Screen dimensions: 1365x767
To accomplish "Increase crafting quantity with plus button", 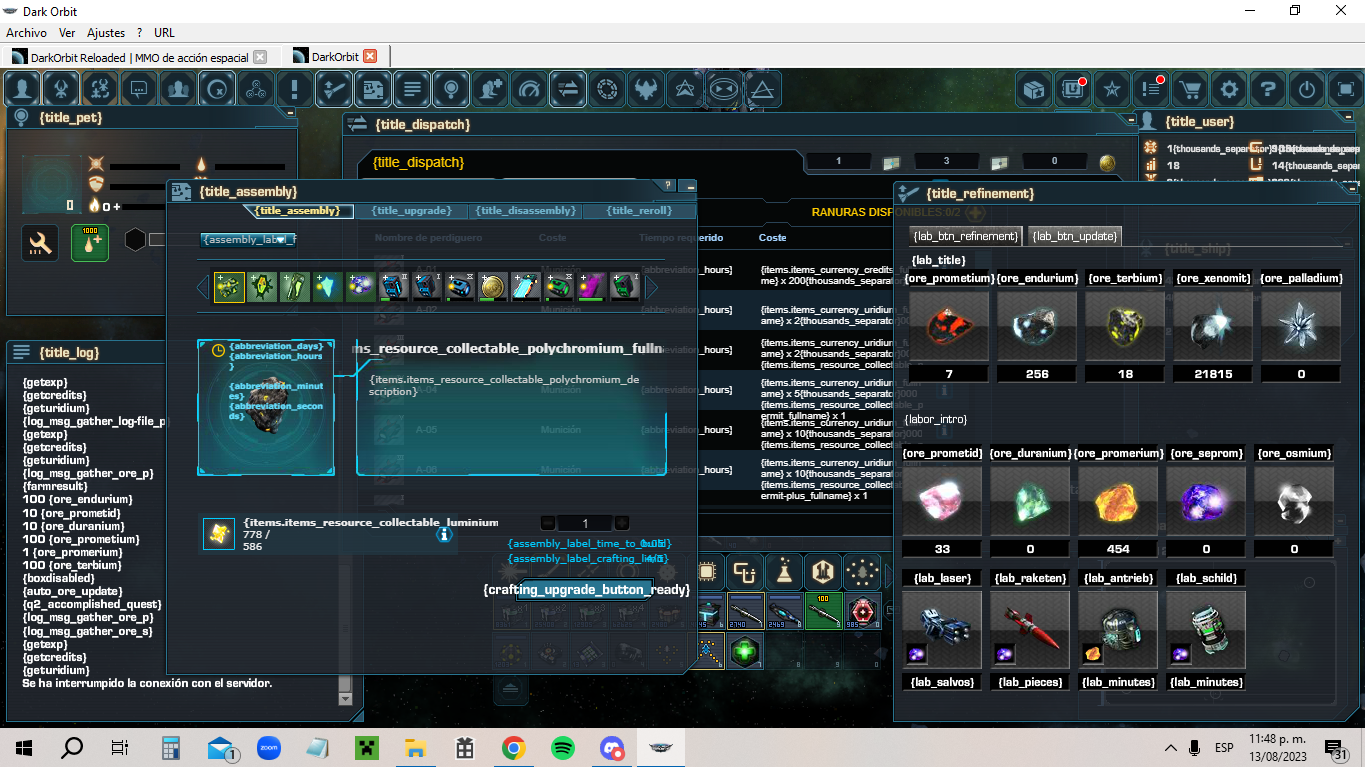I will [x=621, y=523].
